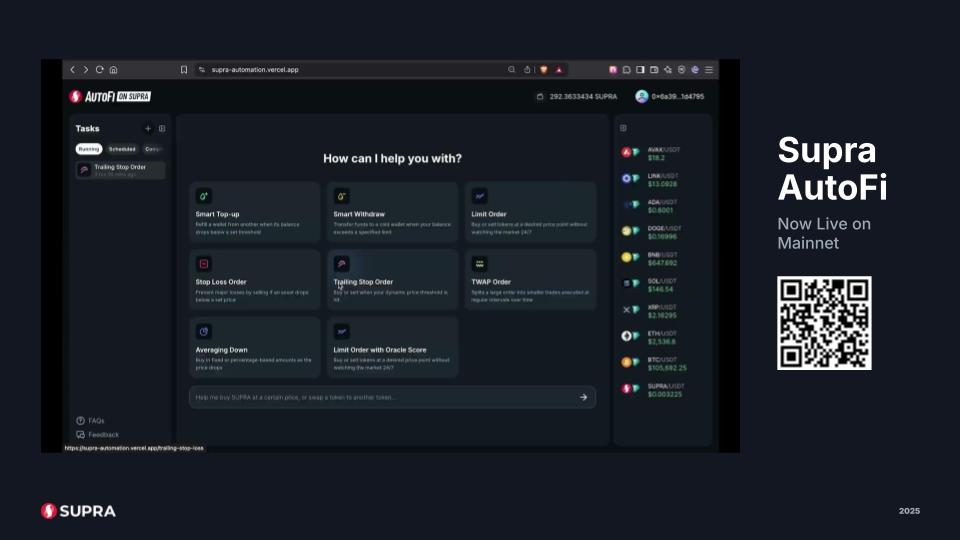Choose the Limit Order card
The height and width of the screenshot is (540, 960).
click(x=530, y=212)
